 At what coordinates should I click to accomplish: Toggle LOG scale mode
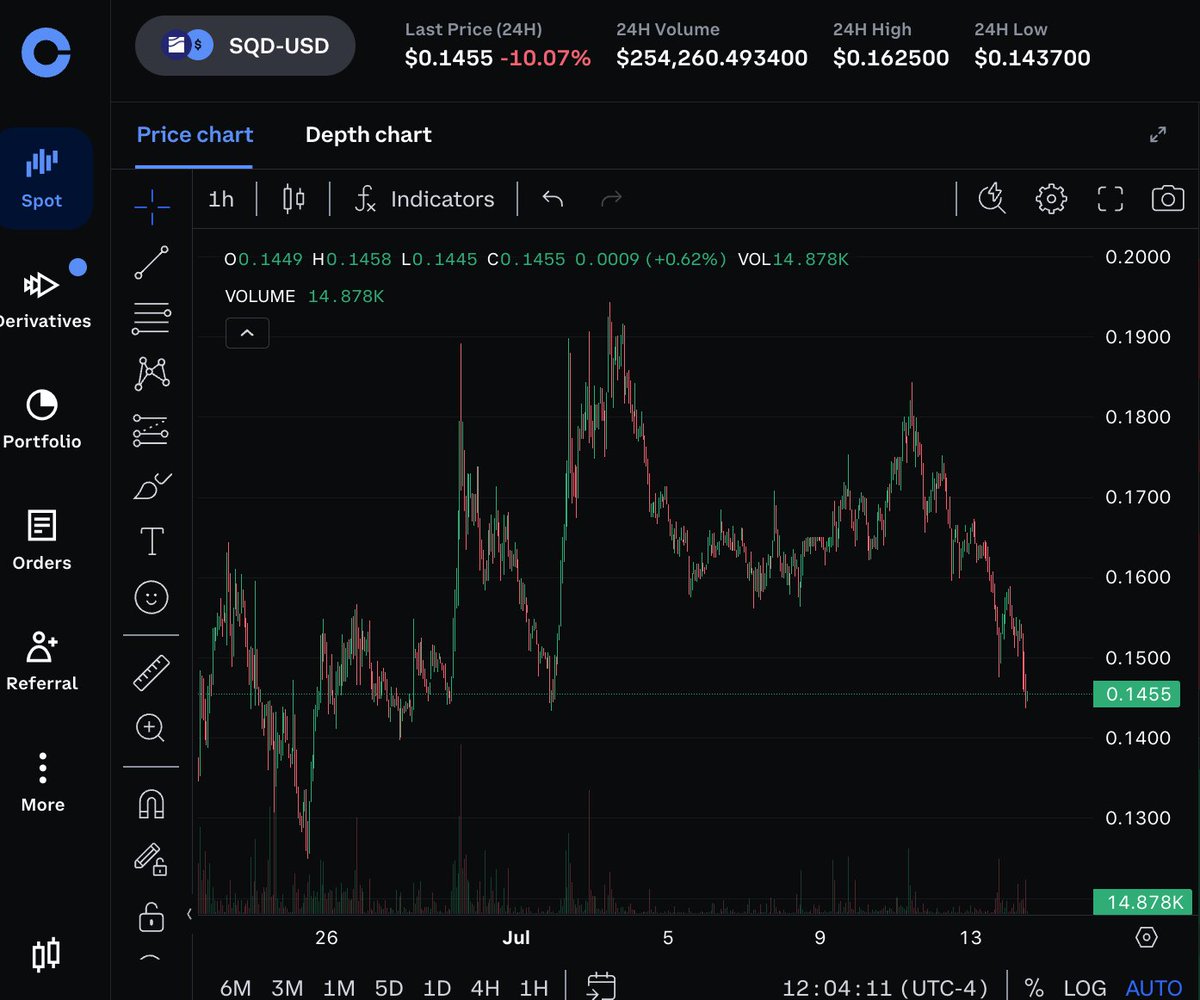[1085, 988]
